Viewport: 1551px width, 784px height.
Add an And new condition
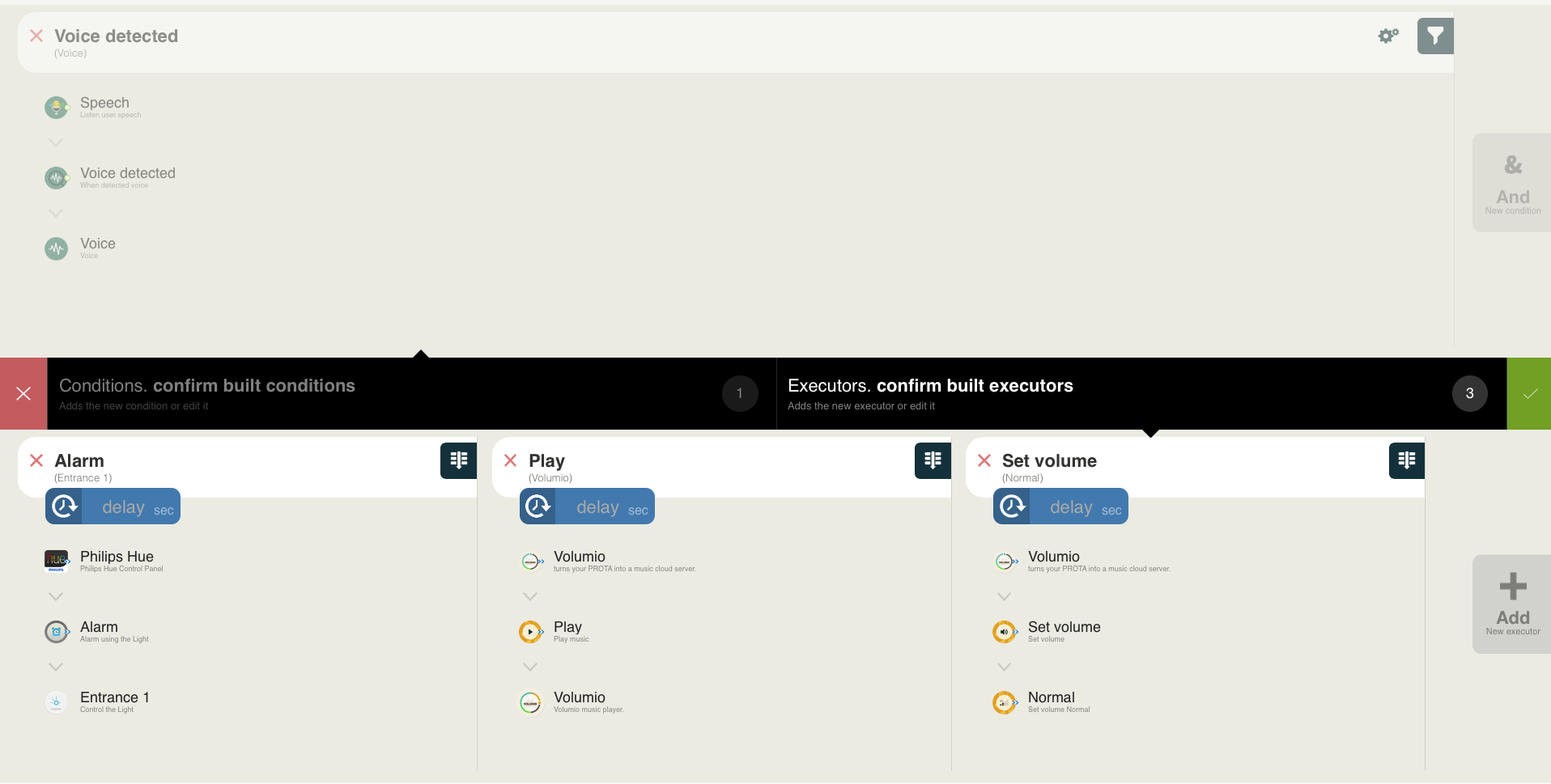1512,183
